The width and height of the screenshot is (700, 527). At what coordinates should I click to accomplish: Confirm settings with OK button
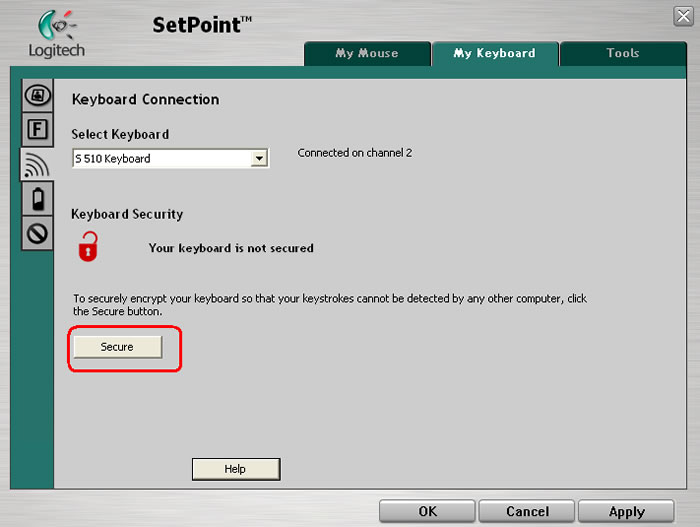click(427, 511)
